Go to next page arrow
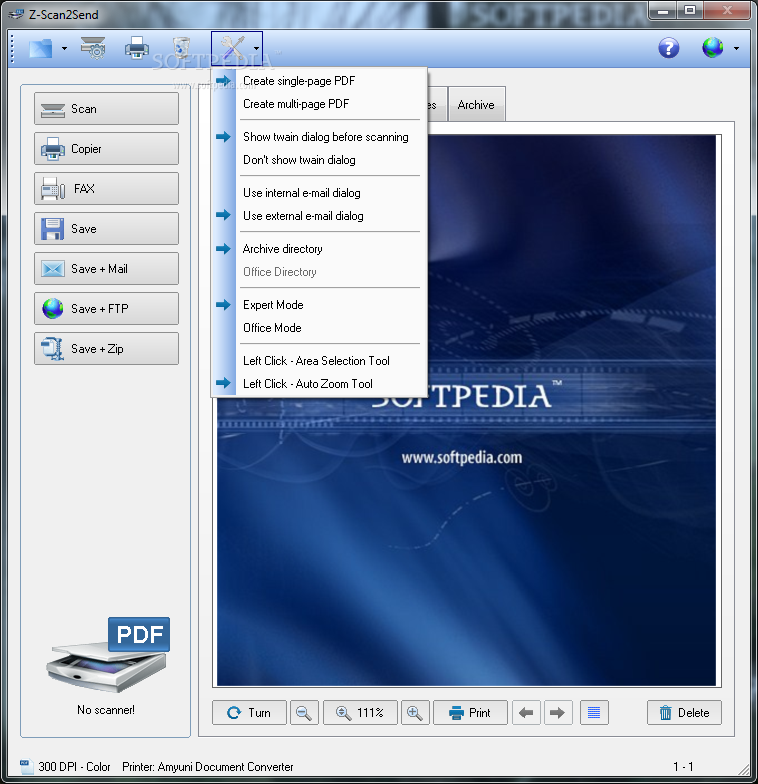The height and width of the screenshot is (784, 758). 558,712
